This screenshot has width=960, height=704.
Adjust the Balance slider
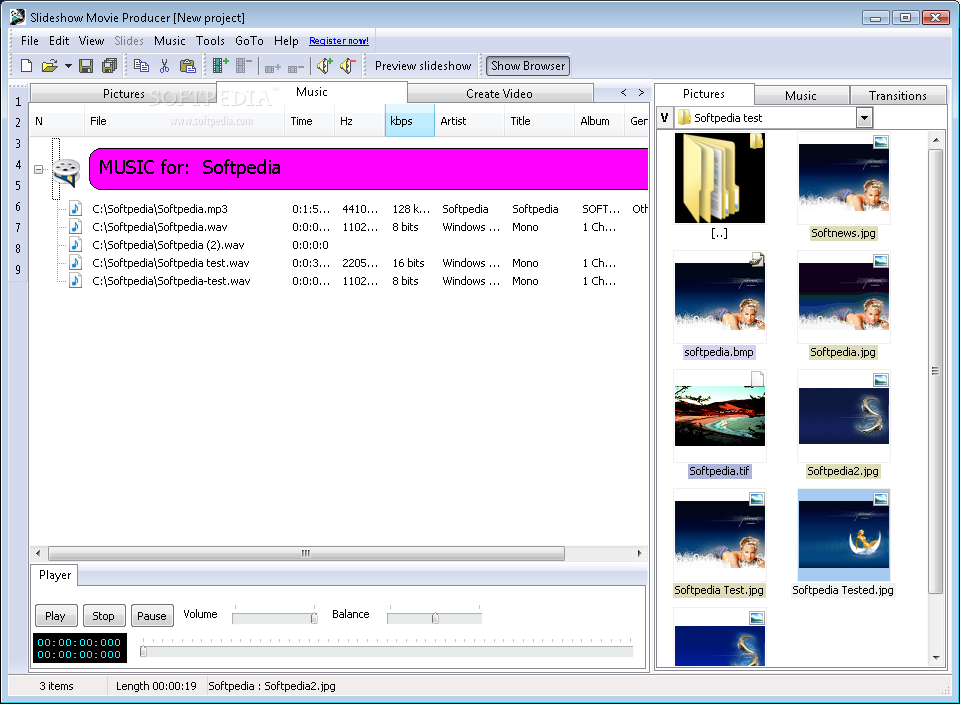click(435, 616)
